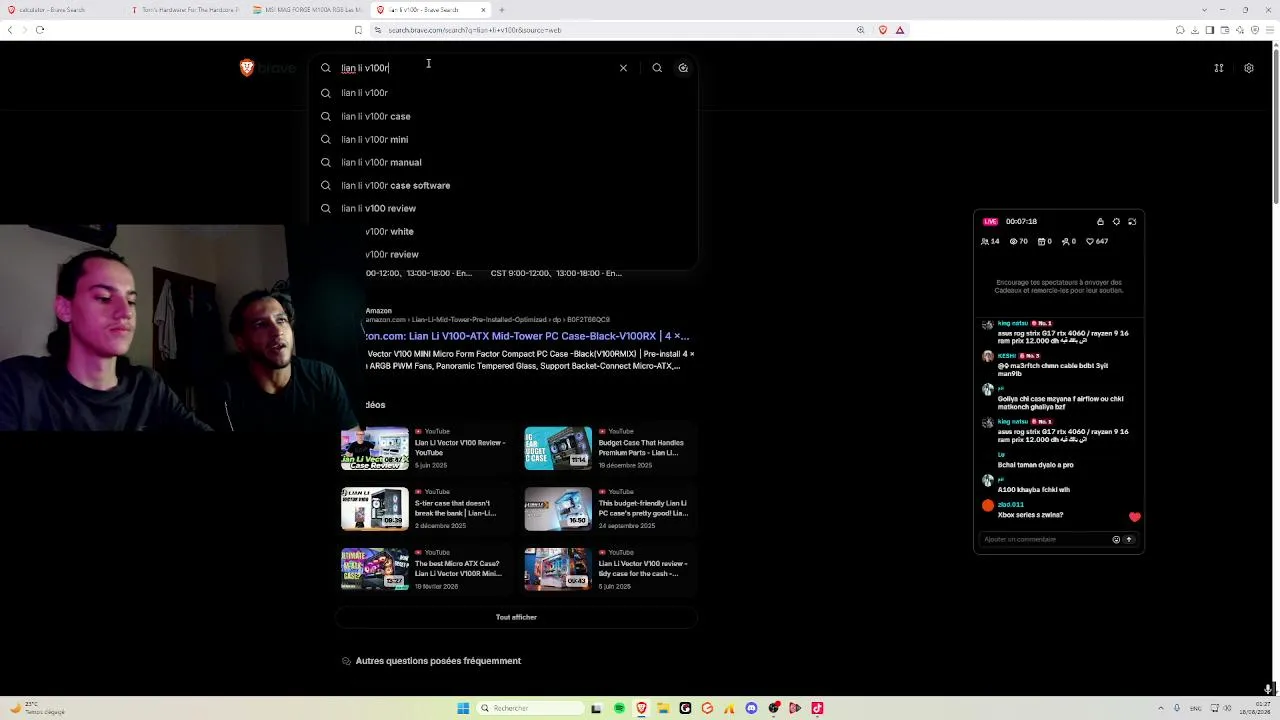Switch to the 'calculator - Brave Search' tab

(x=58, y=10)
